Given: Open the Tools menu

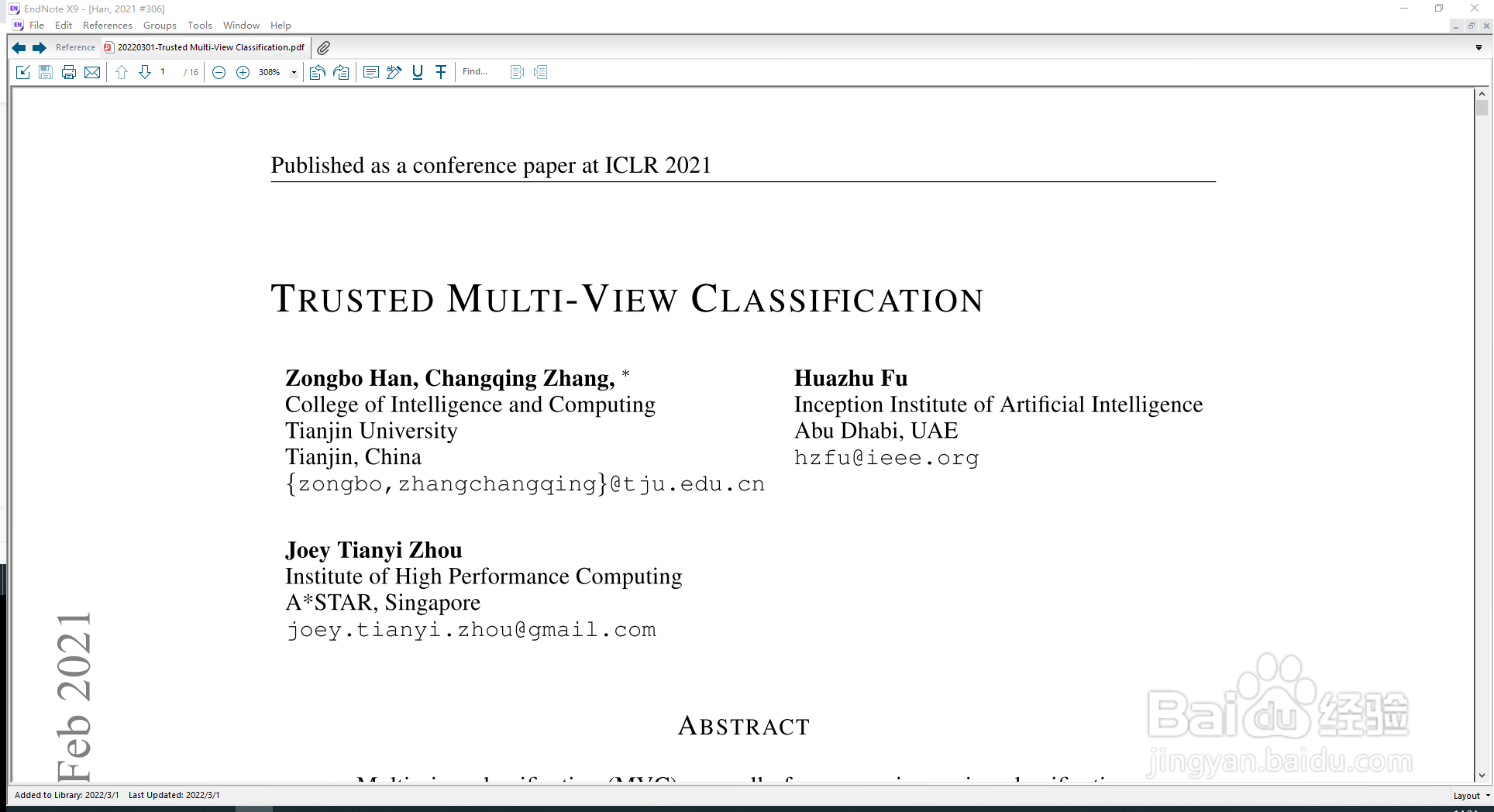Looking at the screenshot, I should [x=200, y=26].
